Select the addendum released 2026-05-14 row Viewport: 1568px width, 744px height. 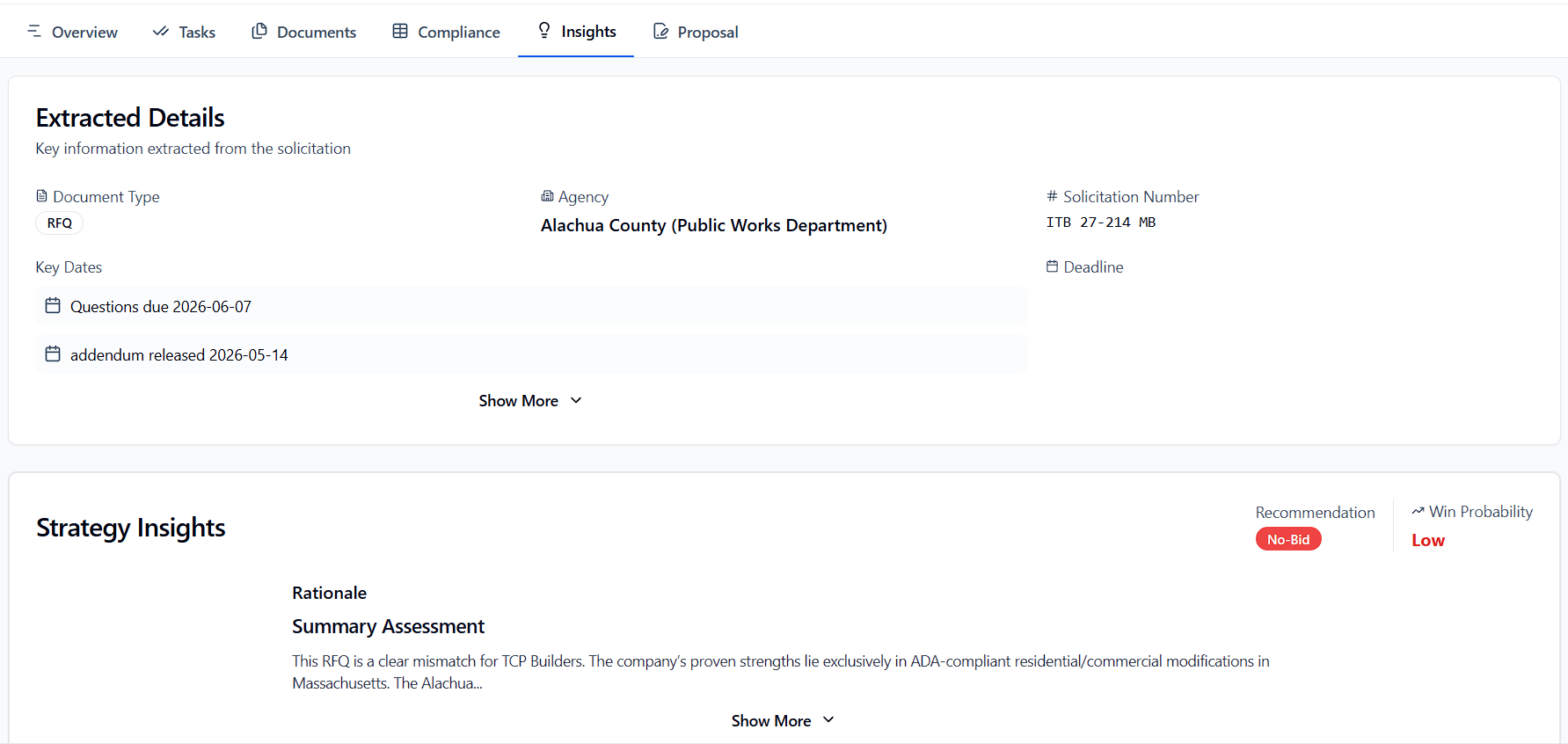[531, 354]
